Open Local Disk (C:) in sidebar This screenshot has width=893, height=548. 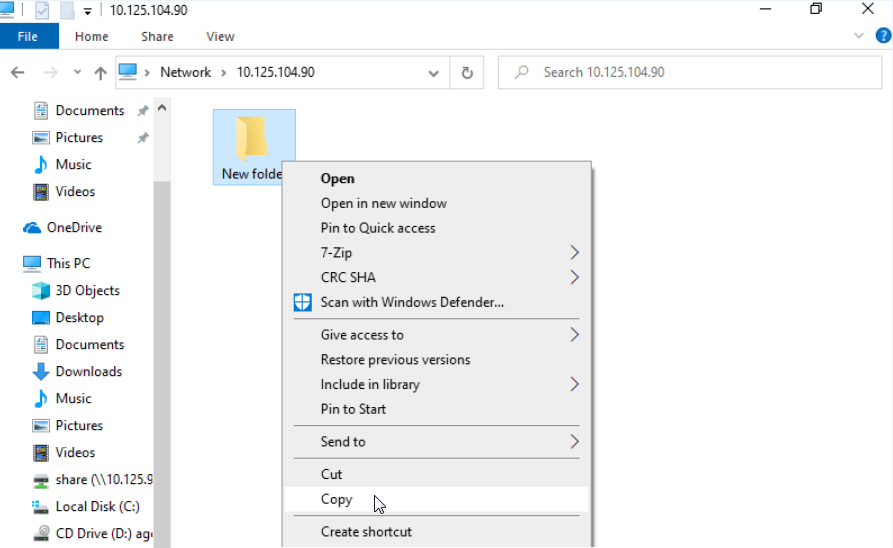pos(97,506)
